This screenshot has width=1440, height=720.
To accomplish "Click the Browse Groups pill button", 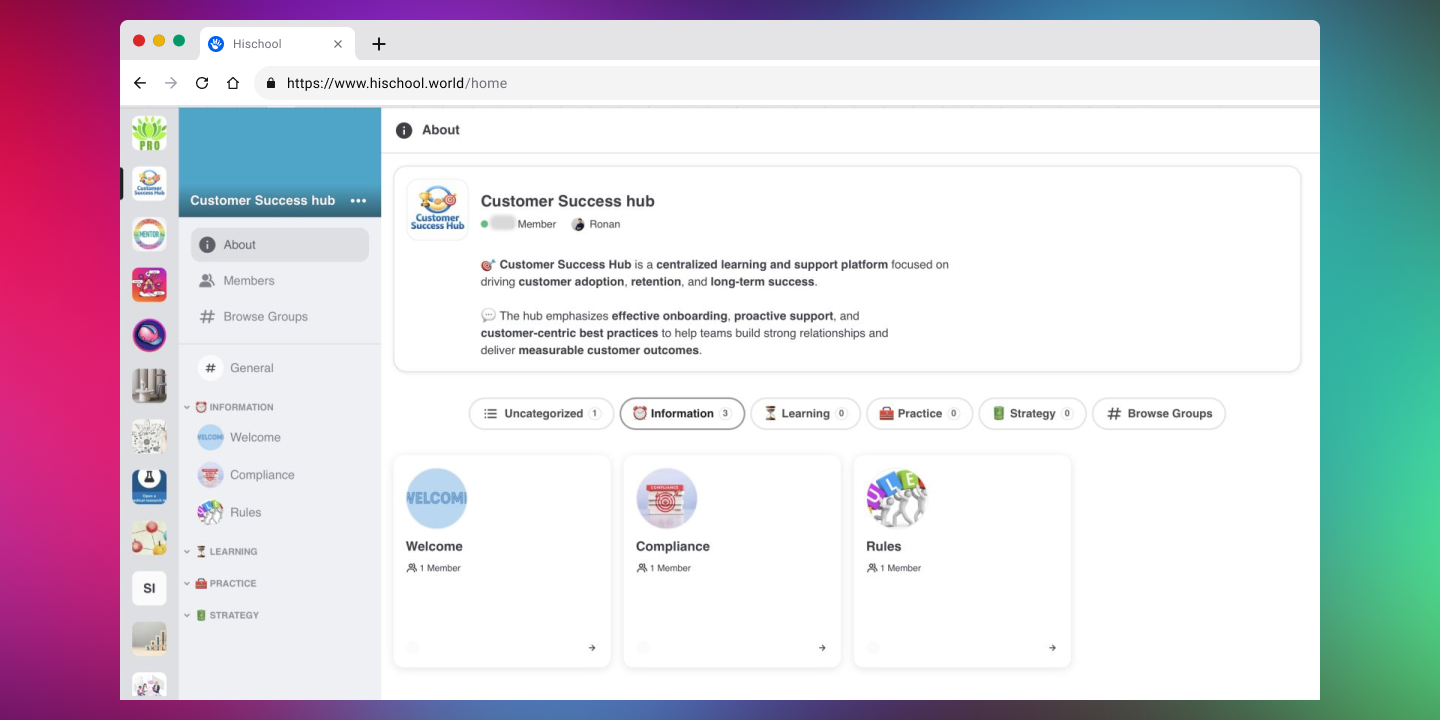I will tap(1159, 414).
